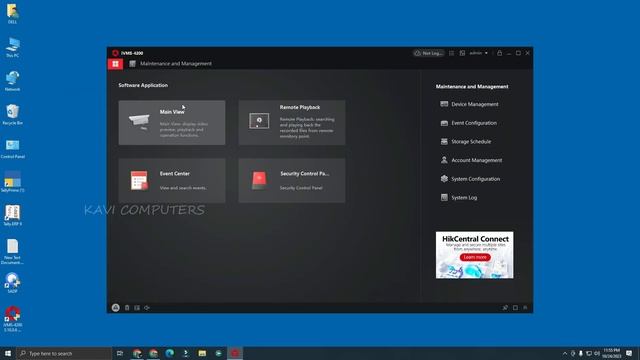Open File Explorer from the taskbar

pos(202,353)
